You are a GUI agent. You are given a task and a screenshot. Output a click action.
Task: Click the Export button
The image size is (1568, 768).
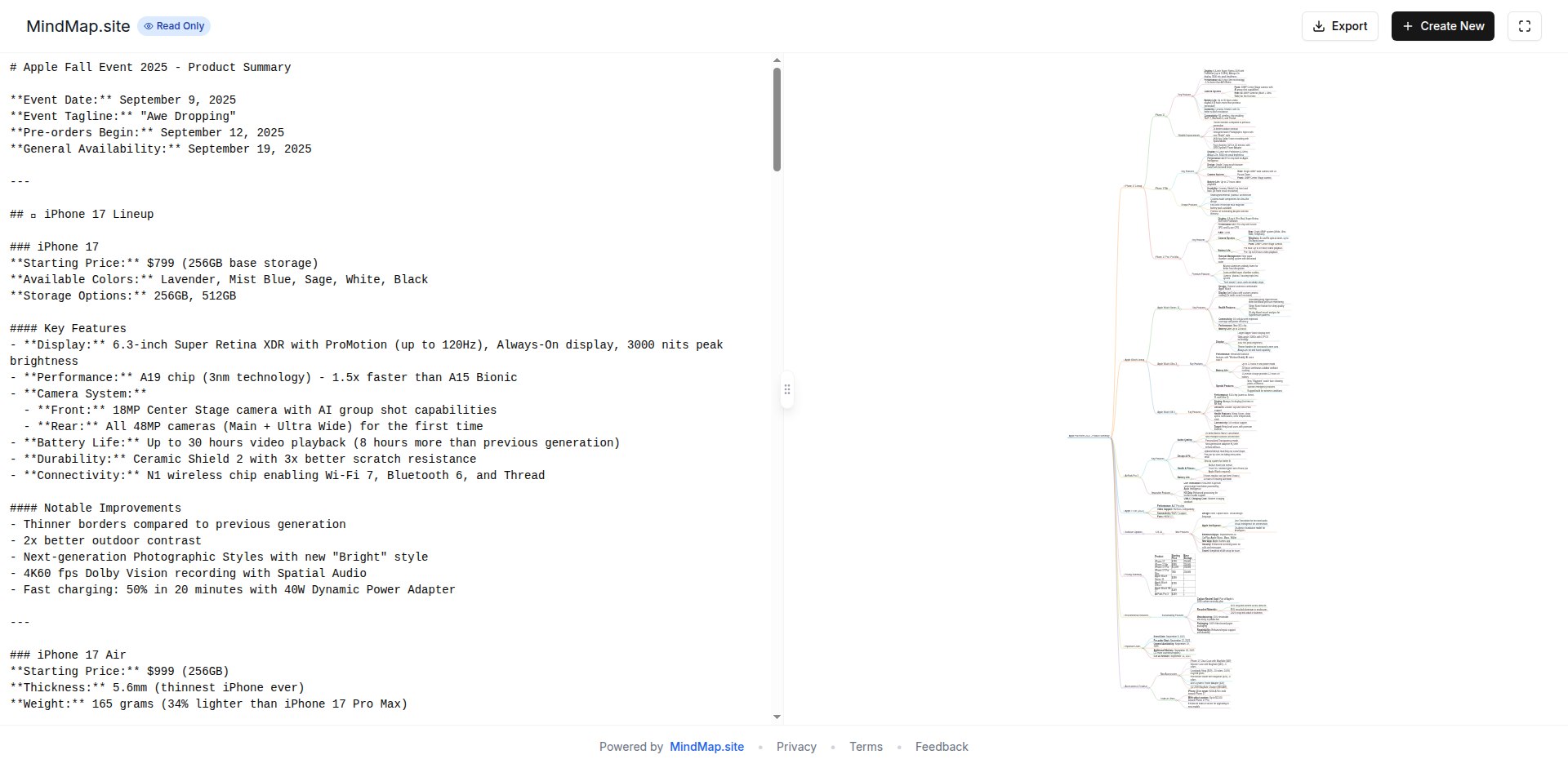coord(1340,26)
